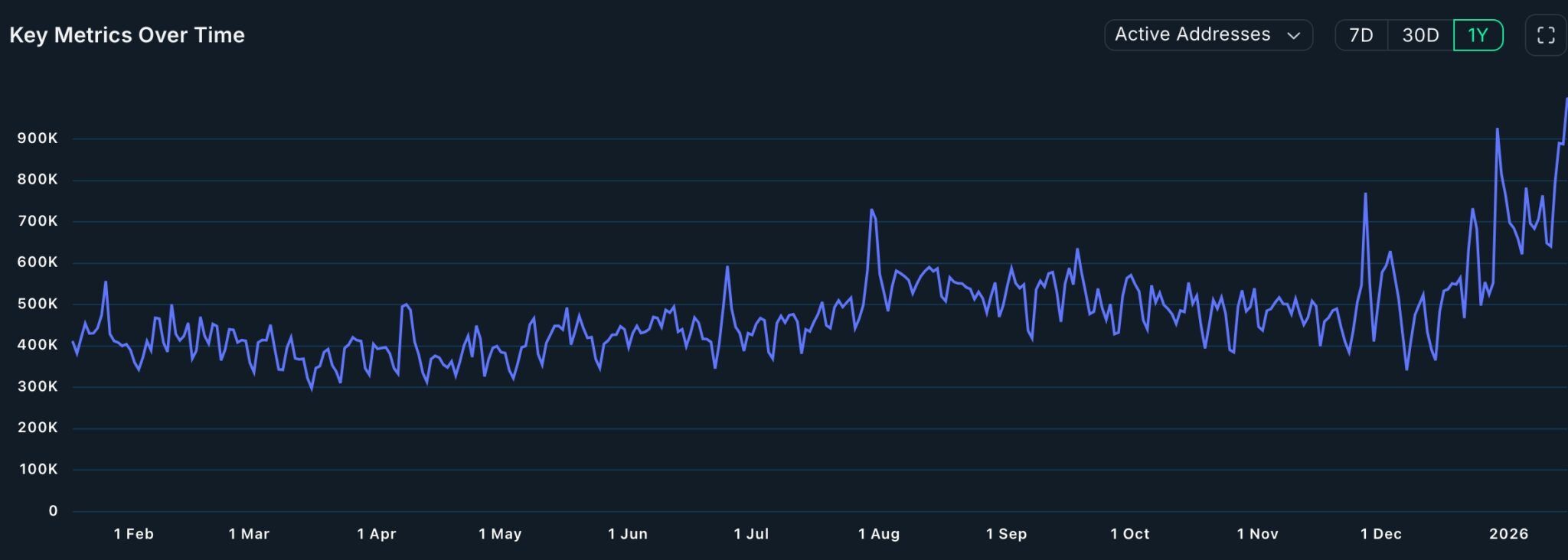Choose the 1Y time range
This screenshot has width=1568, height=560.
[1478, 35]
